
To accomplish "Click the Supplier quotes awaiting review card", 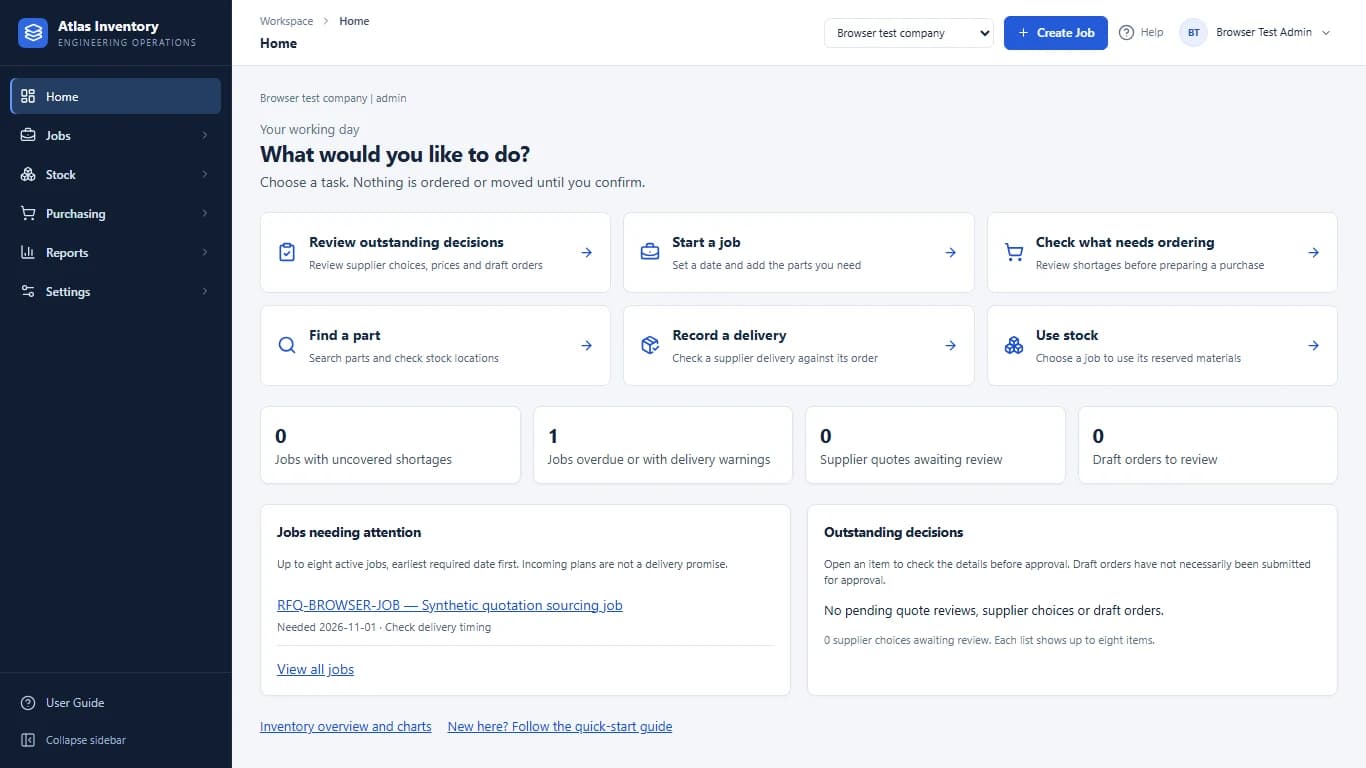I will pyautogui.click(x=935, y=445).
